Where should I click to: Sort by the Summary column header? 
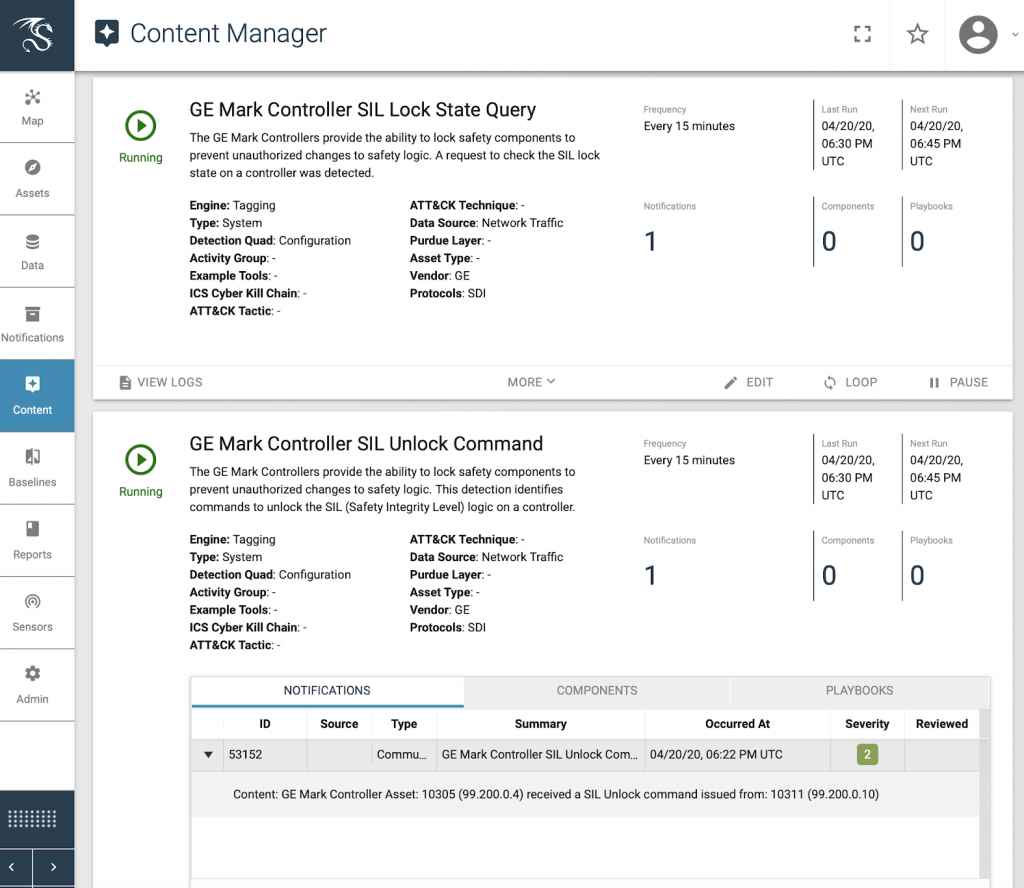click(x=541, y=724)
